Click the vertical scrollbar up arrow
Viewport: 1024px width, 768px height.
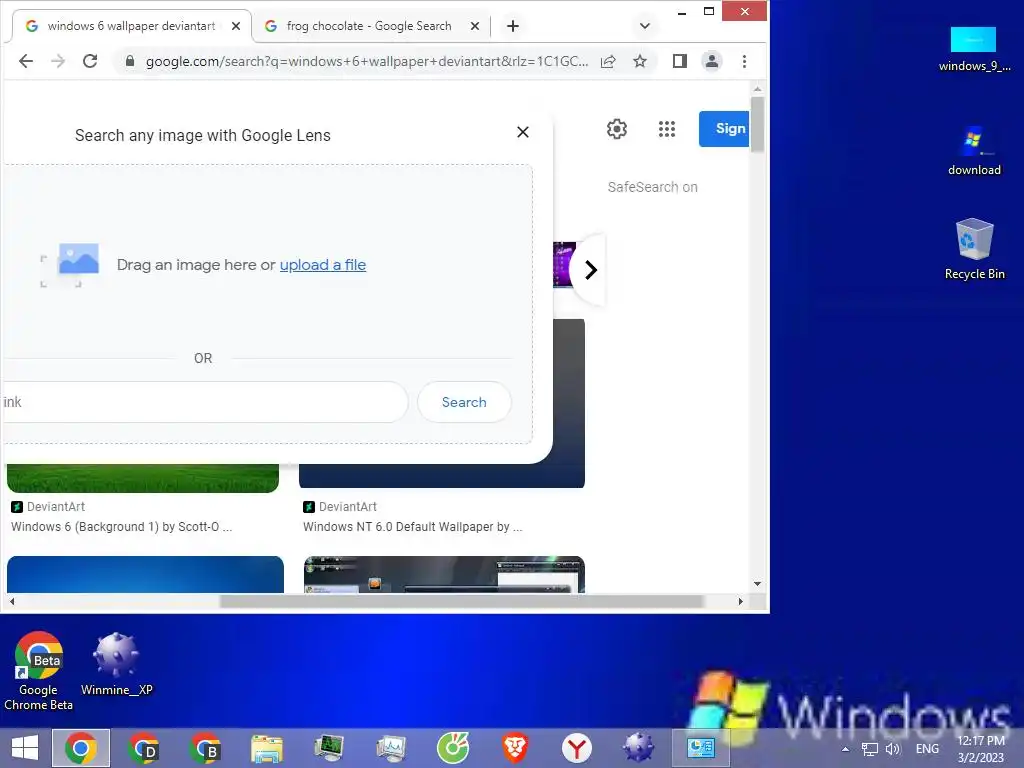(758, 89)
